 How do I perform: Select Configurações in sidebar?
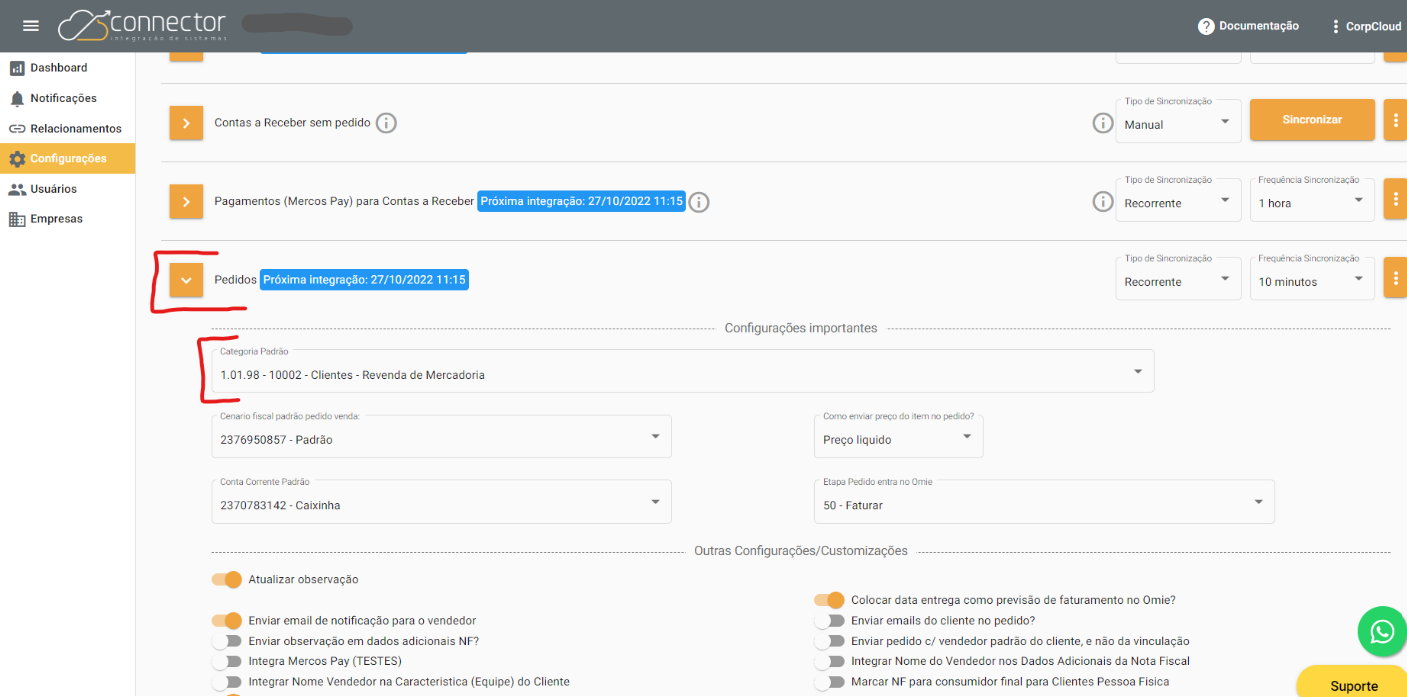pyautogui.click(x=67, y=158)
